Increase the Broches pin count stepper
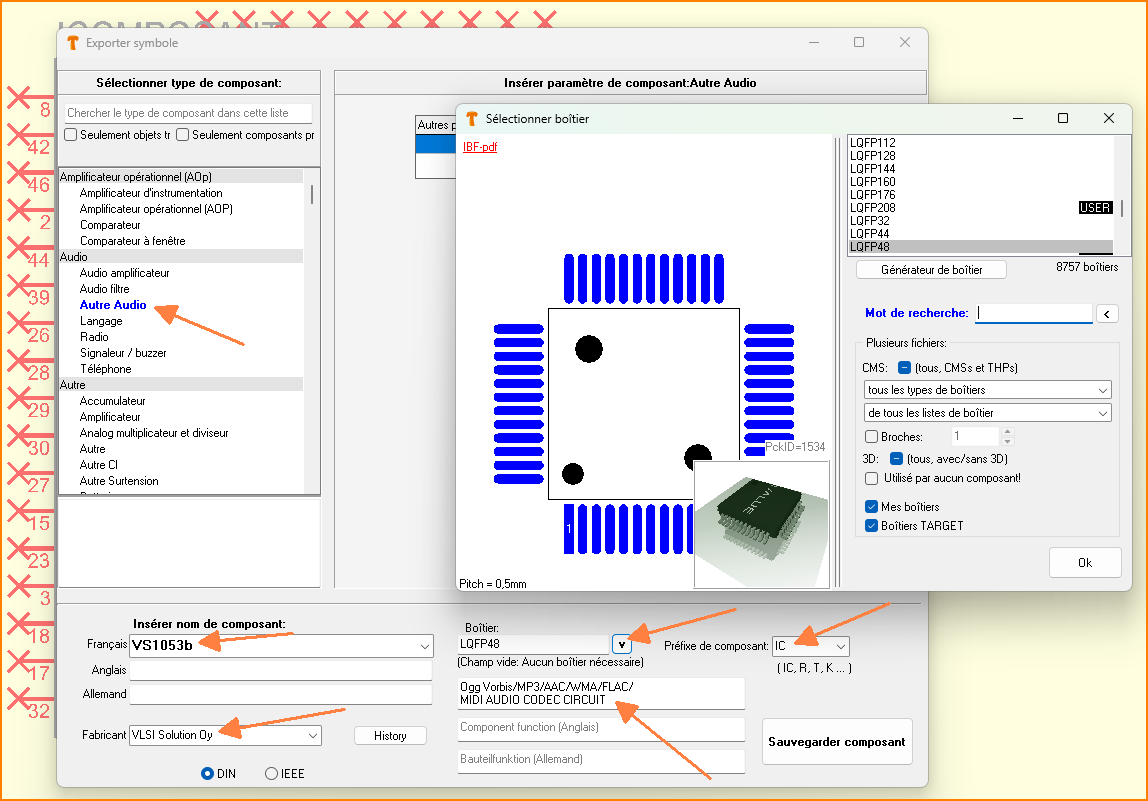The image size is (1148, 801). pyautogui.click(x=1007, y=432)
